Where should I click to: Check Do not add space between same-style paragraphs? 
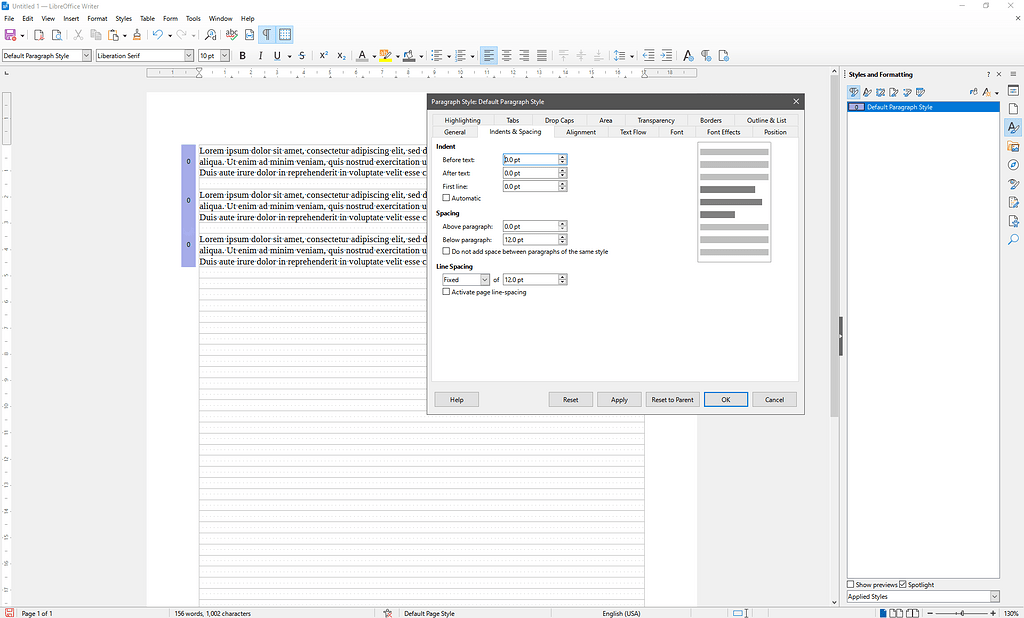click(x=446, y=251)
